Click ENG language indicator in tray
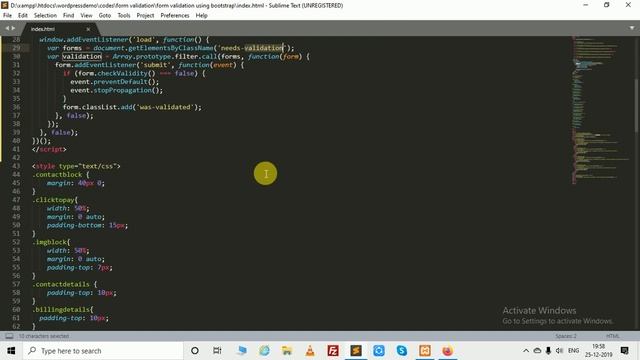The image size is (640, 360). click(573, 351)
